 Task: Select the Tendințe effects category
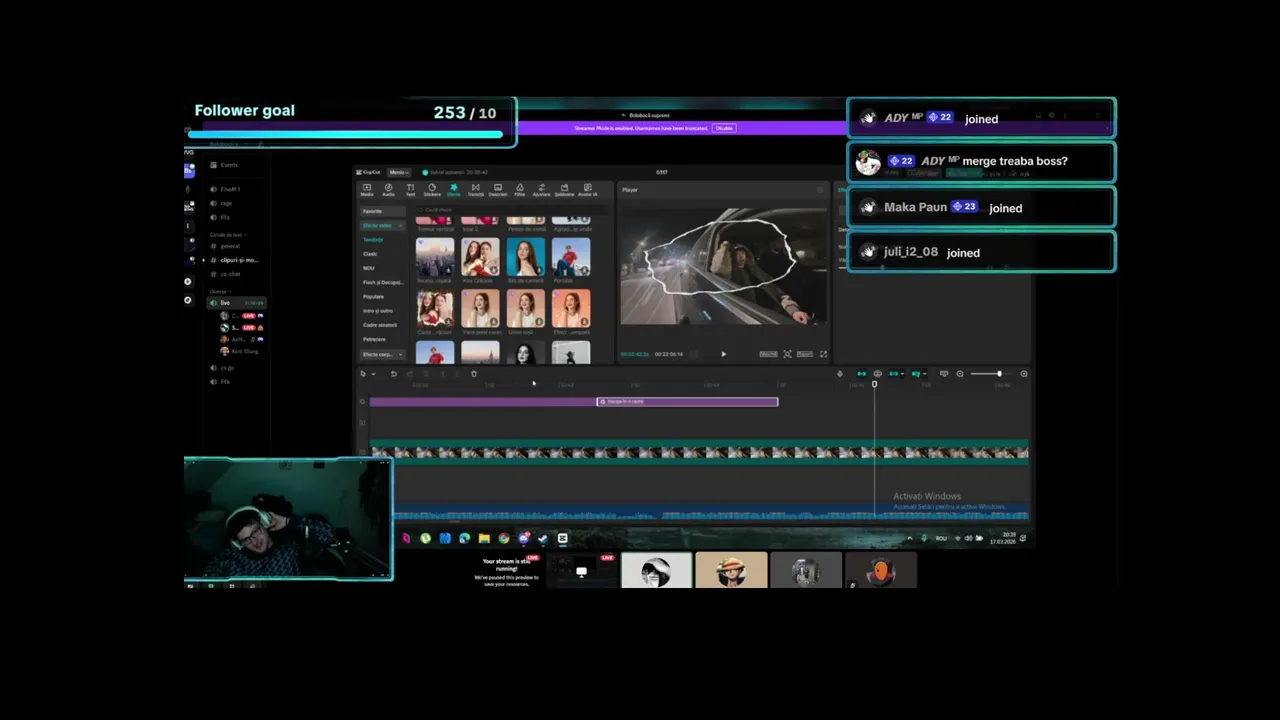click(373, 240)
